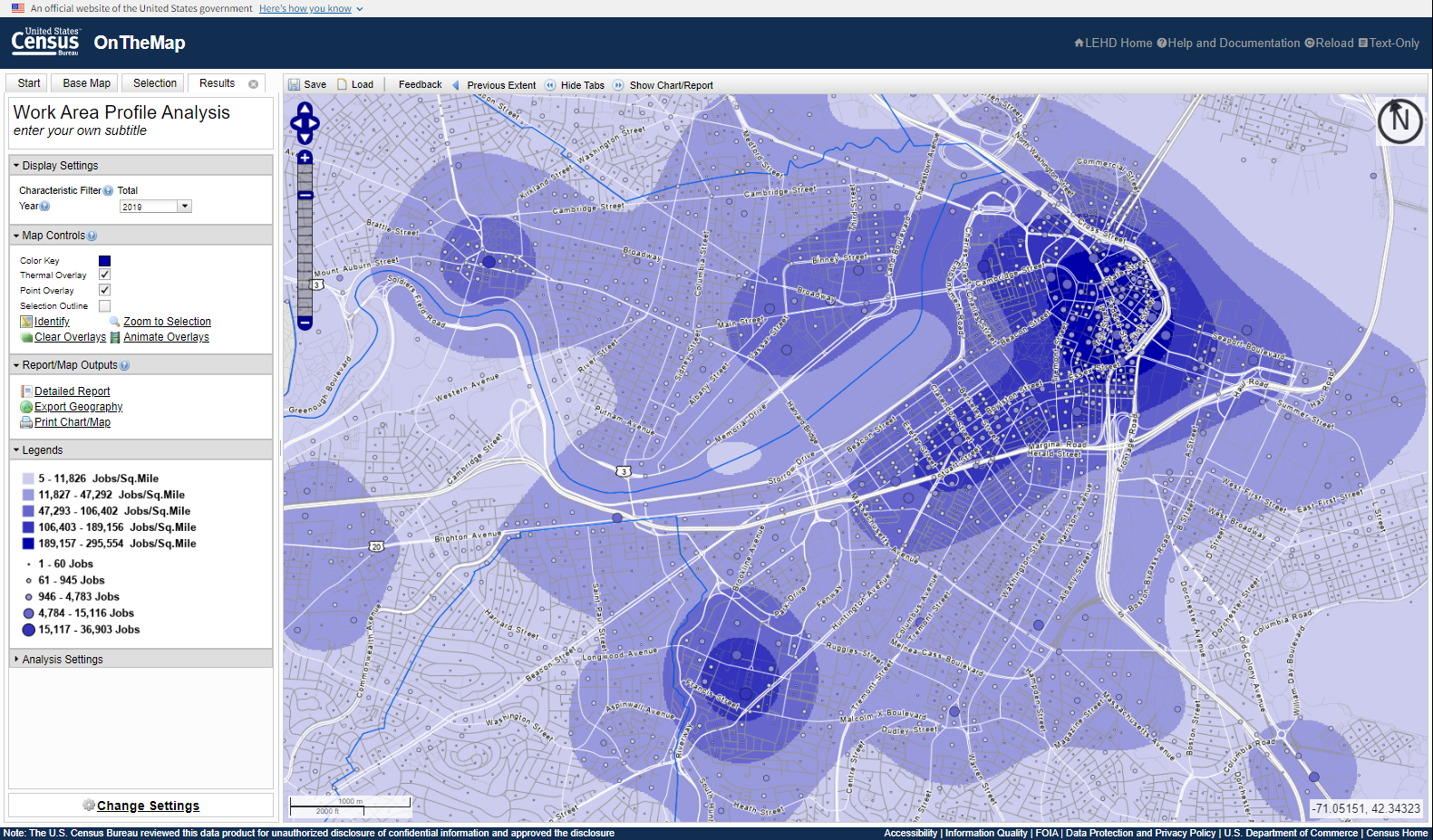Screen dimensions: 1433x840
Task: Open the LEHD Home link
Action: (1113, 43)
